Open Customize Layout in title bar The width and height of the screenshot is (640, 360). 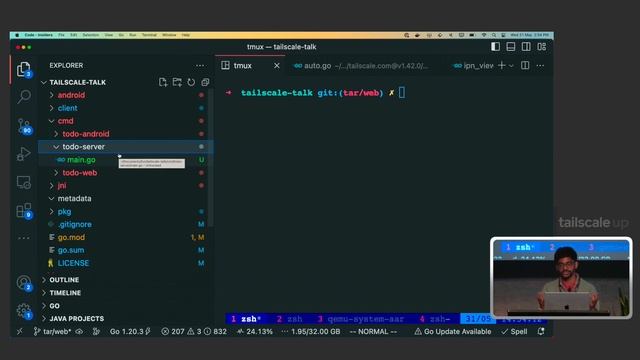click(542, 47)
